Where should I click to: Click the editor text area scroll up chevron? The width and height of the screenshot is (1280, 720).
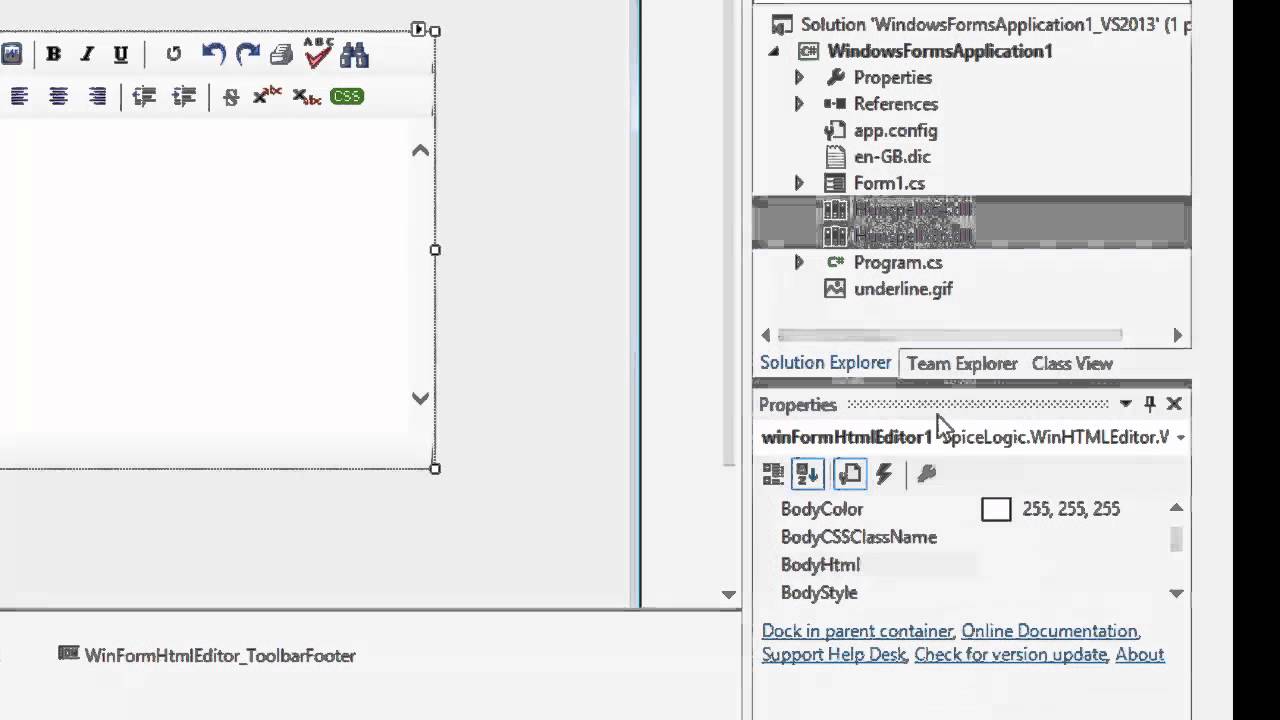tap(421, 151)
